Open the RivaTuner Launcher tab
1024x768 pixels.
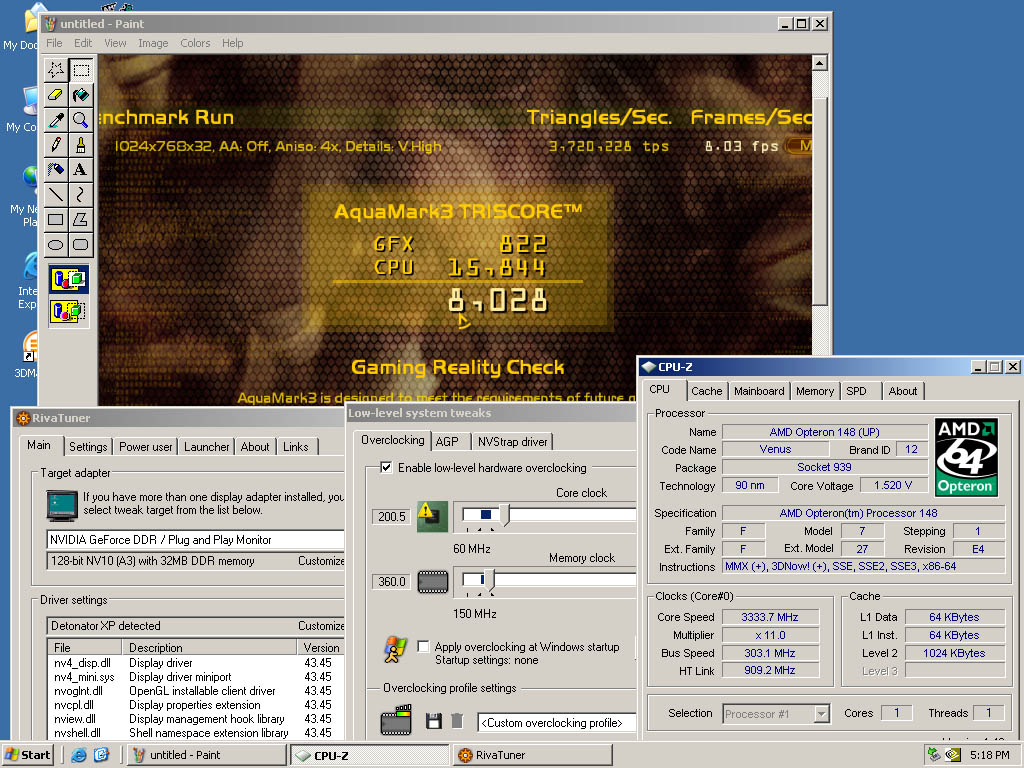click(206, 447)
